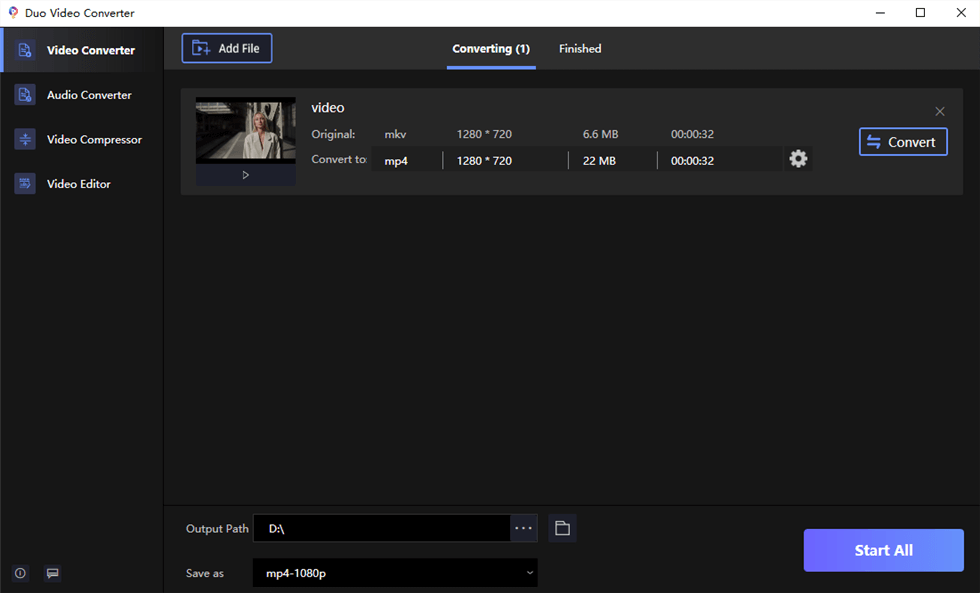
Task: Open the feedback chat icon
Action: [x=53, y=573]
